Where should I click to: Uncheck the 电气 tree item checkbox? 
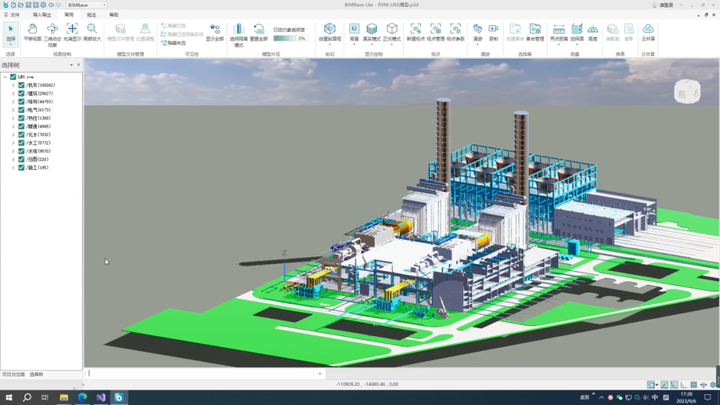click(21, 110)
